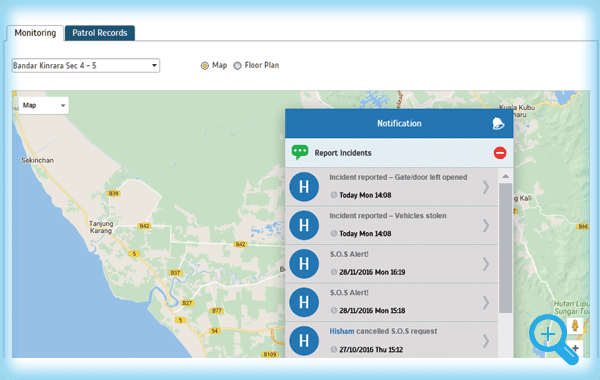
Task: Click the avatar for the Gate/door left opened incident
Action: click(x=304, y=187)
